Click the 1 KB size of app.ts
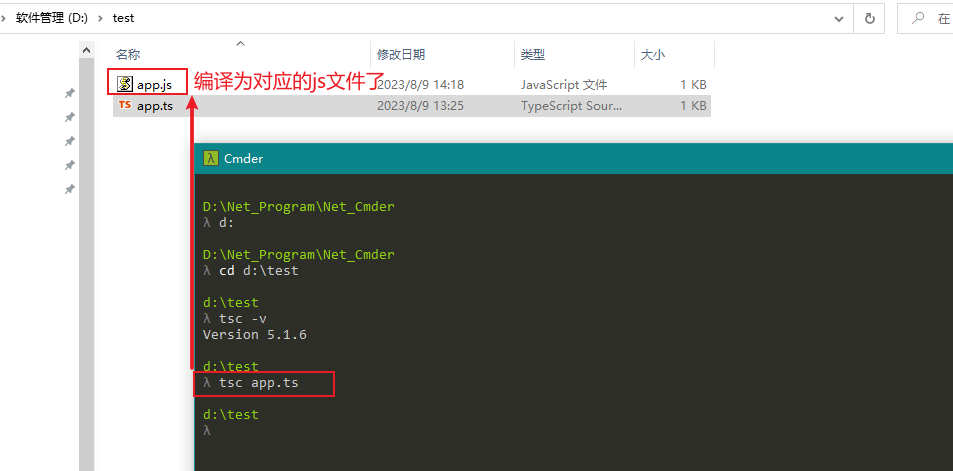This screenshot has height=471, width=953. (x=693, y=106)
